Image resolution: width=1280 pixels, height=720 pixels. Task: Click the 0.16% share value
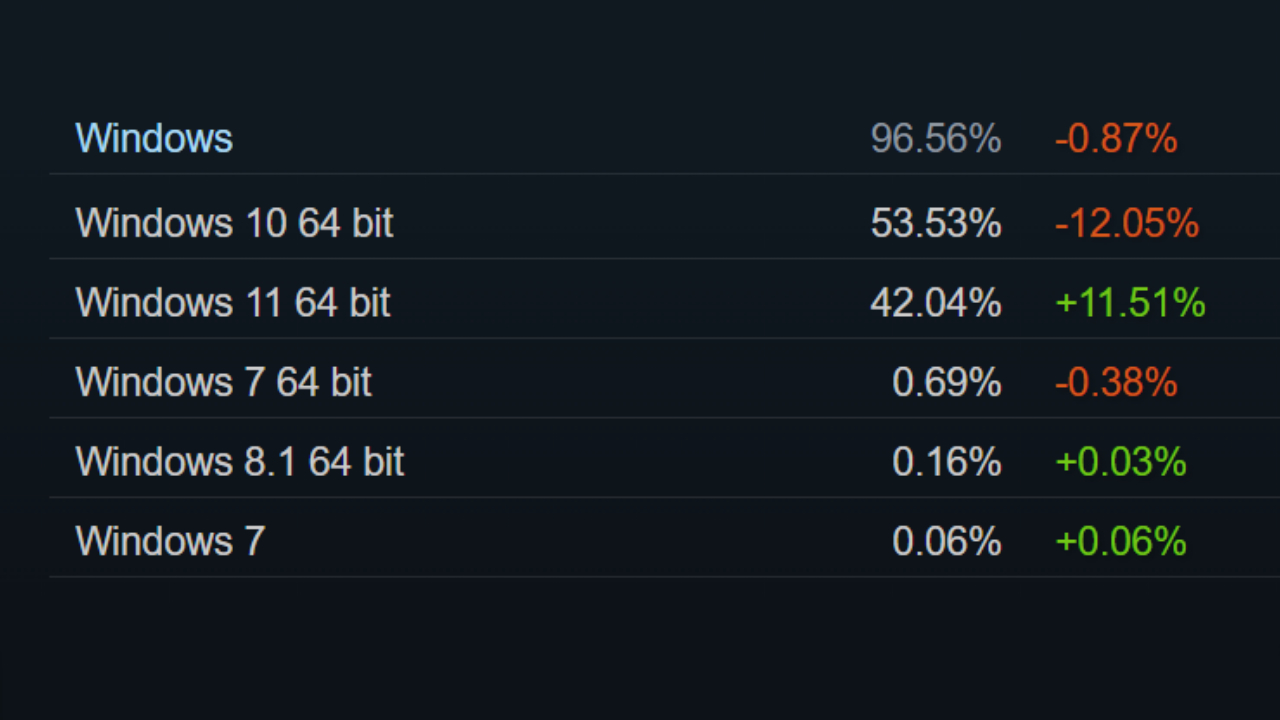click(x=946, y=462)
